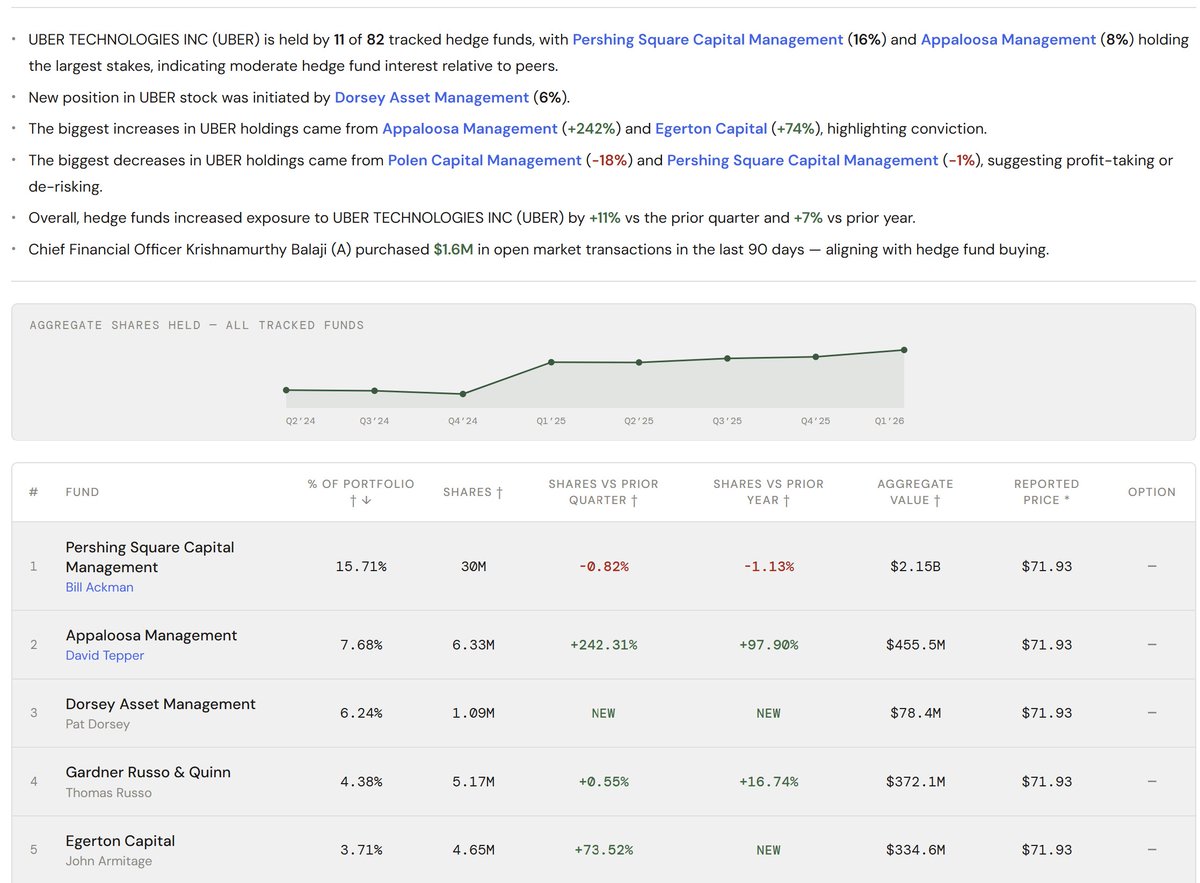Click +97.90% yearly change cell
The height and width of the screenshot is (883, 1200).
768,645
